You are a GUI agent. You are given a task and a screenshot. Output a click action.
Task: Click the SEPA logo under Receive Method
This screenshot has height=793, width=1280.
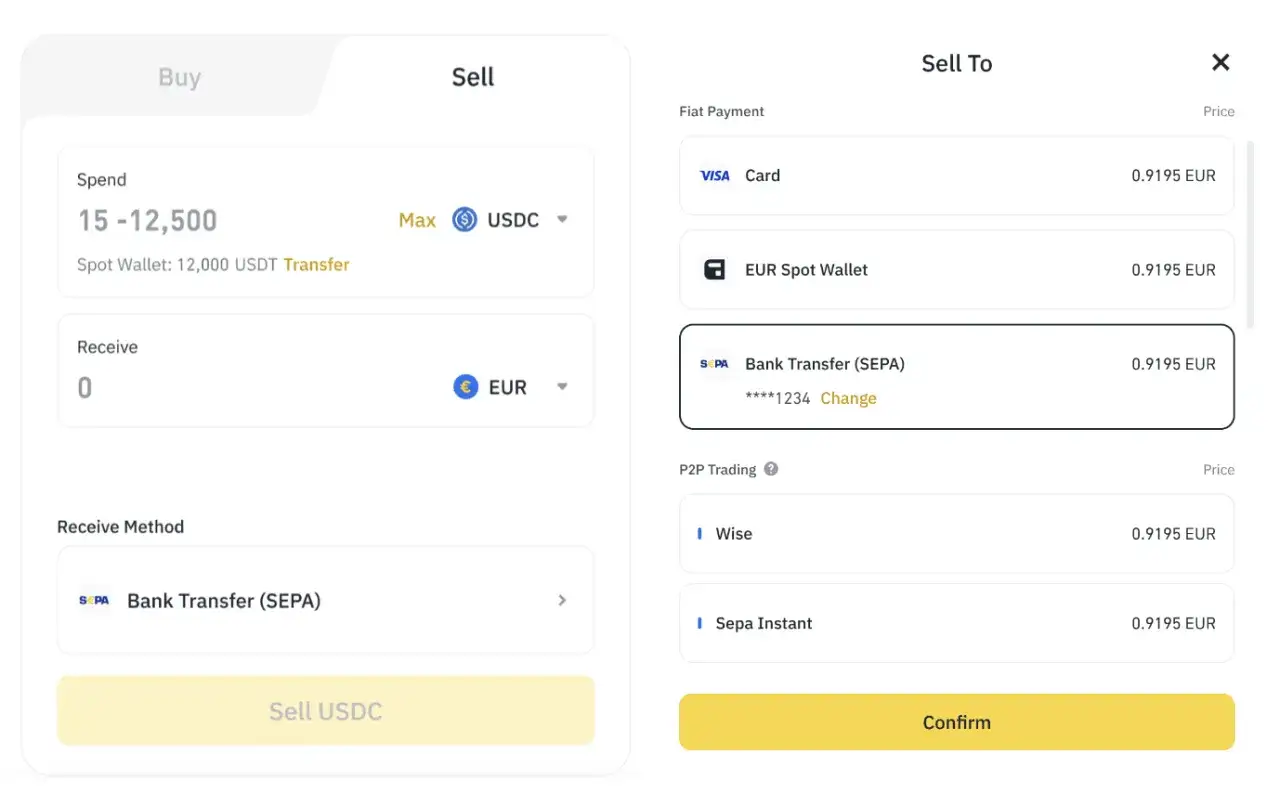(94, 601)
